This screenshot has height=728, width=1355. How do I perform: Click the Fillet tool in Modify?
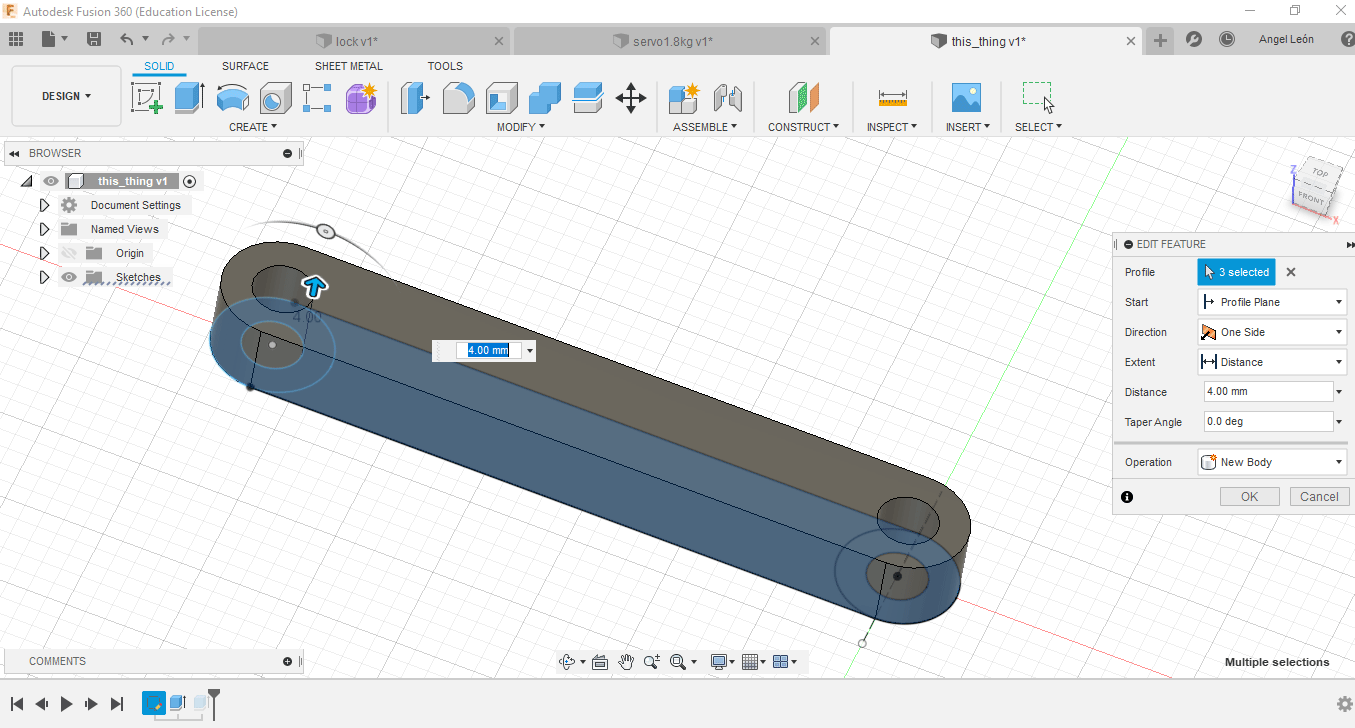[x=458, y=98]
